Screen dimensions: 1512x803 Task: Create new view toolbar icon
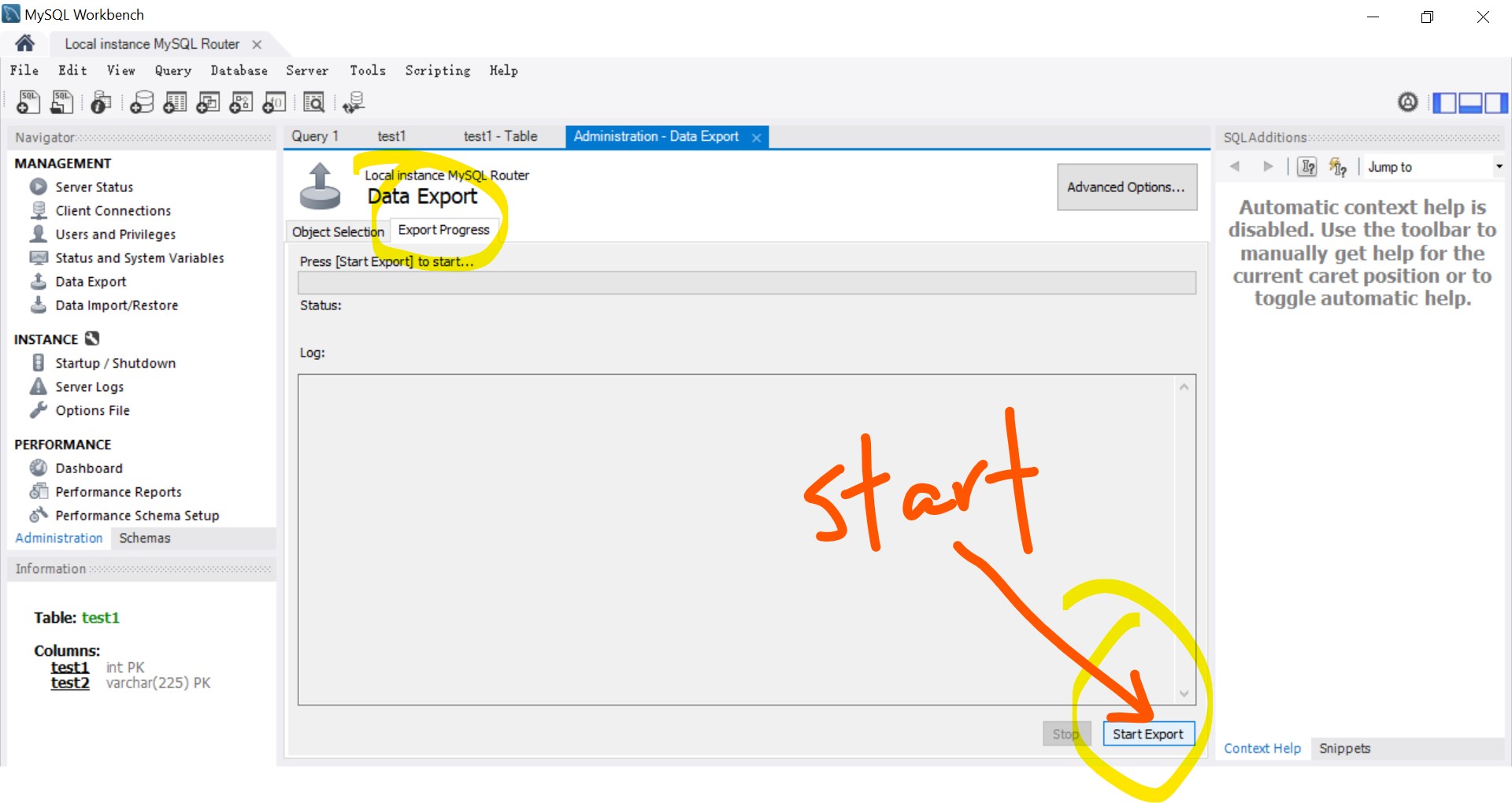(x=208, y=102)
